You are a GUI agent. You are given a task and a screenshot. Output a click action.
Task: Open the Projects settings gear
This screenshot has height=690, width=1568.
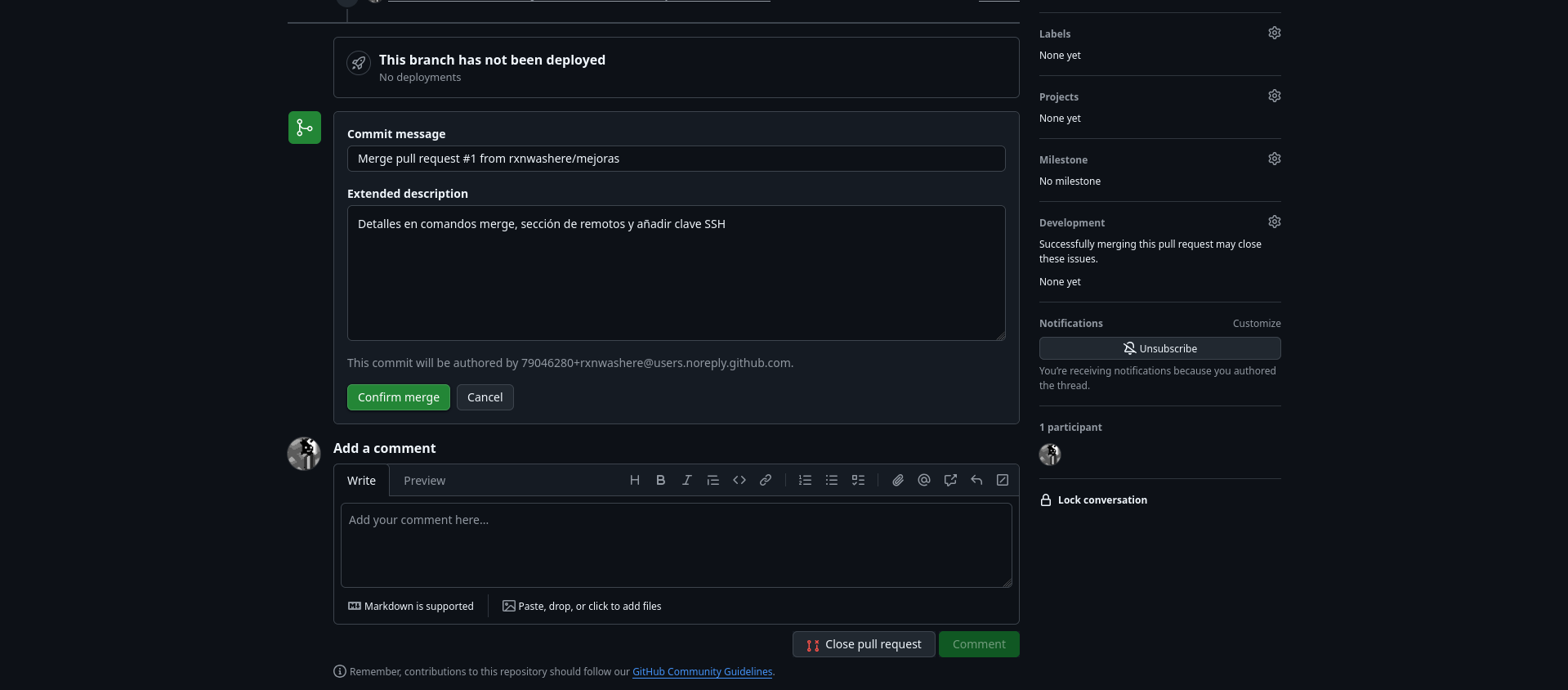click(1274, 96)
